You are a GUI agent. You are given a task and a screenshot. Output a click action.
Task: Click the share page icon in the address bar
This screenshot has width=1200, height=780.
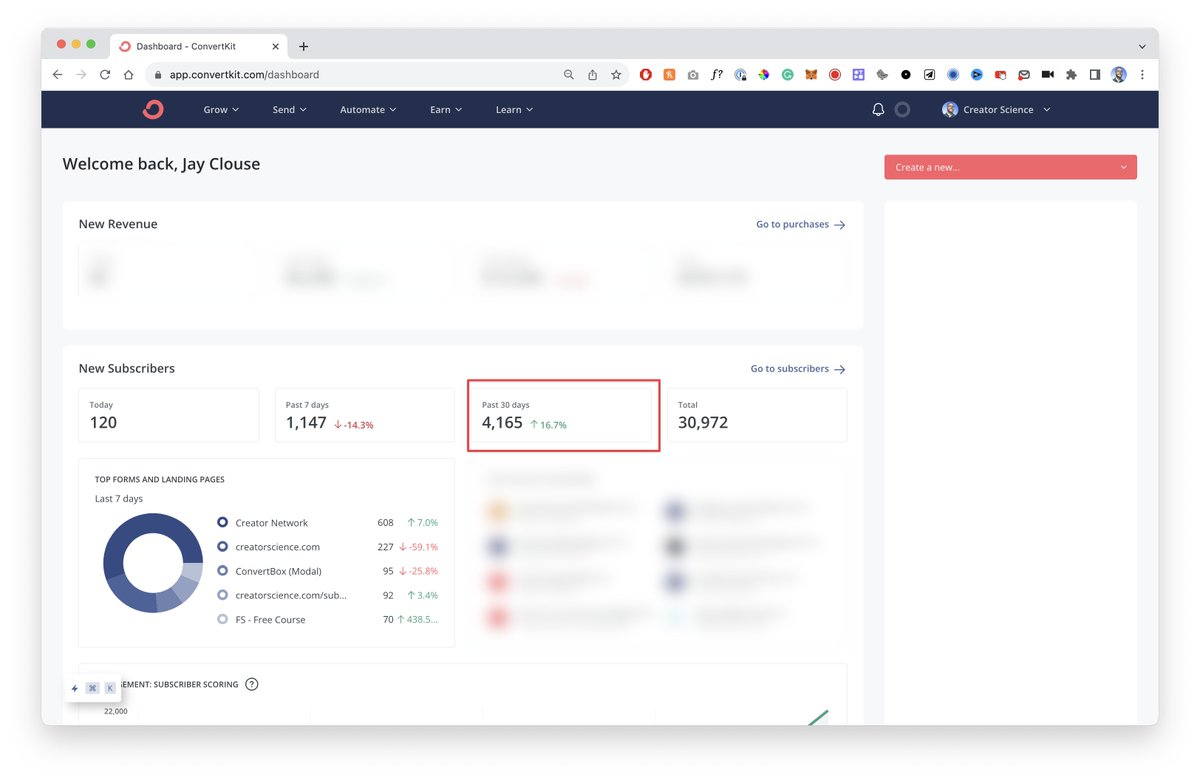tap(593, 75)
